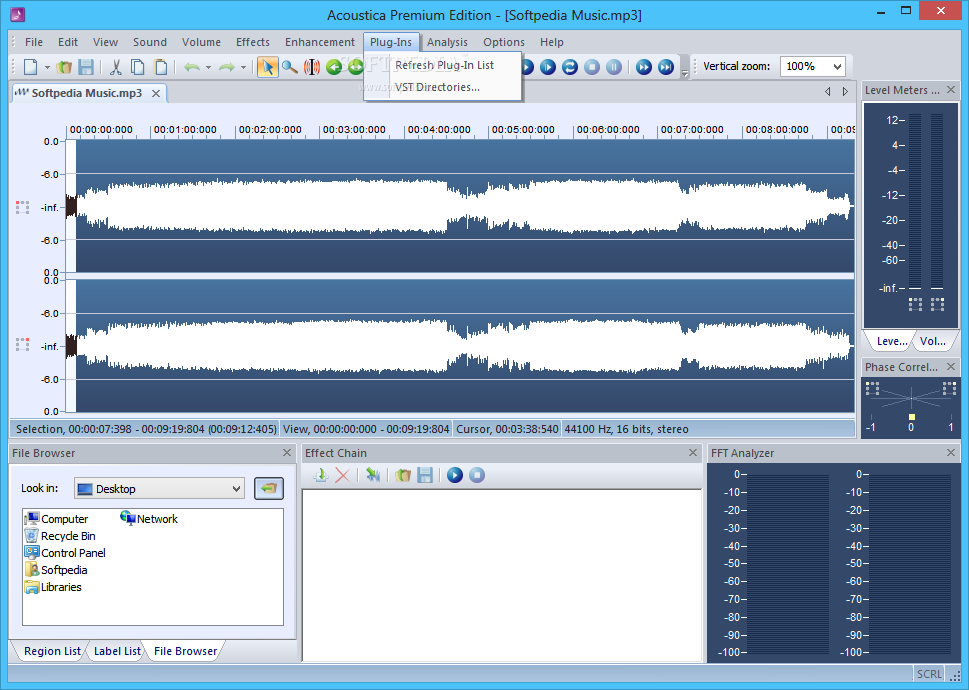Viewport: 969px width, 690px height.
Task: Click the green left arrow icon
Action: point(334,67)
